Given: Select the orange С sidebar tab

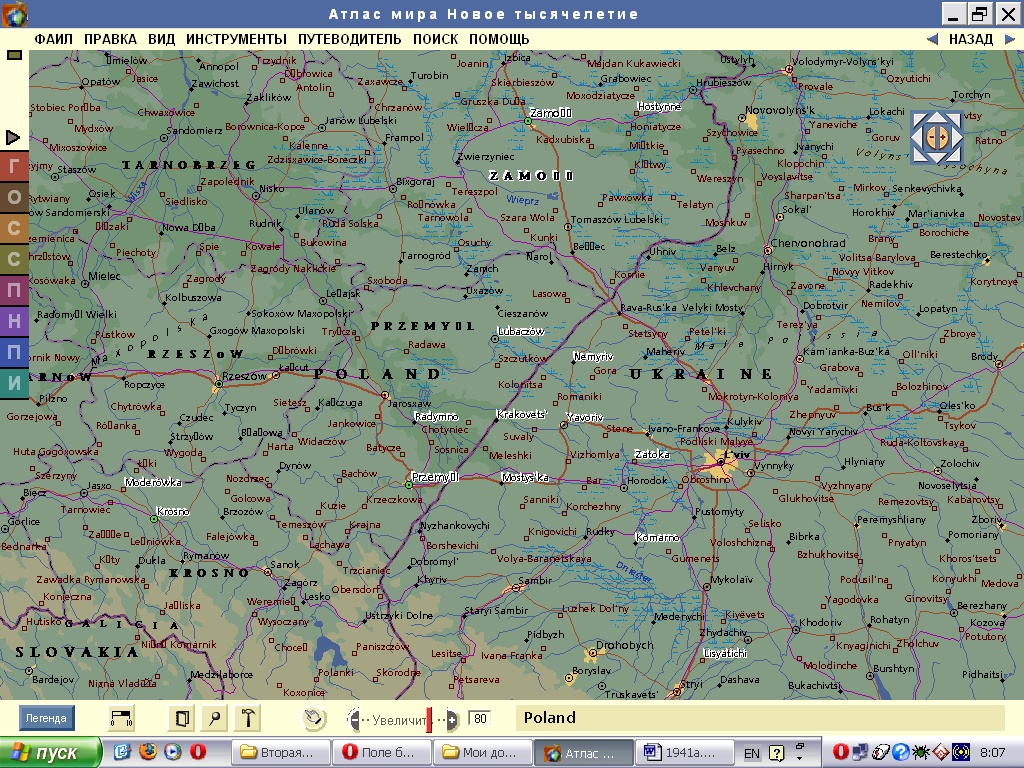Looking at the screenshot, I should pyautogui.click(x=14, y=228).
